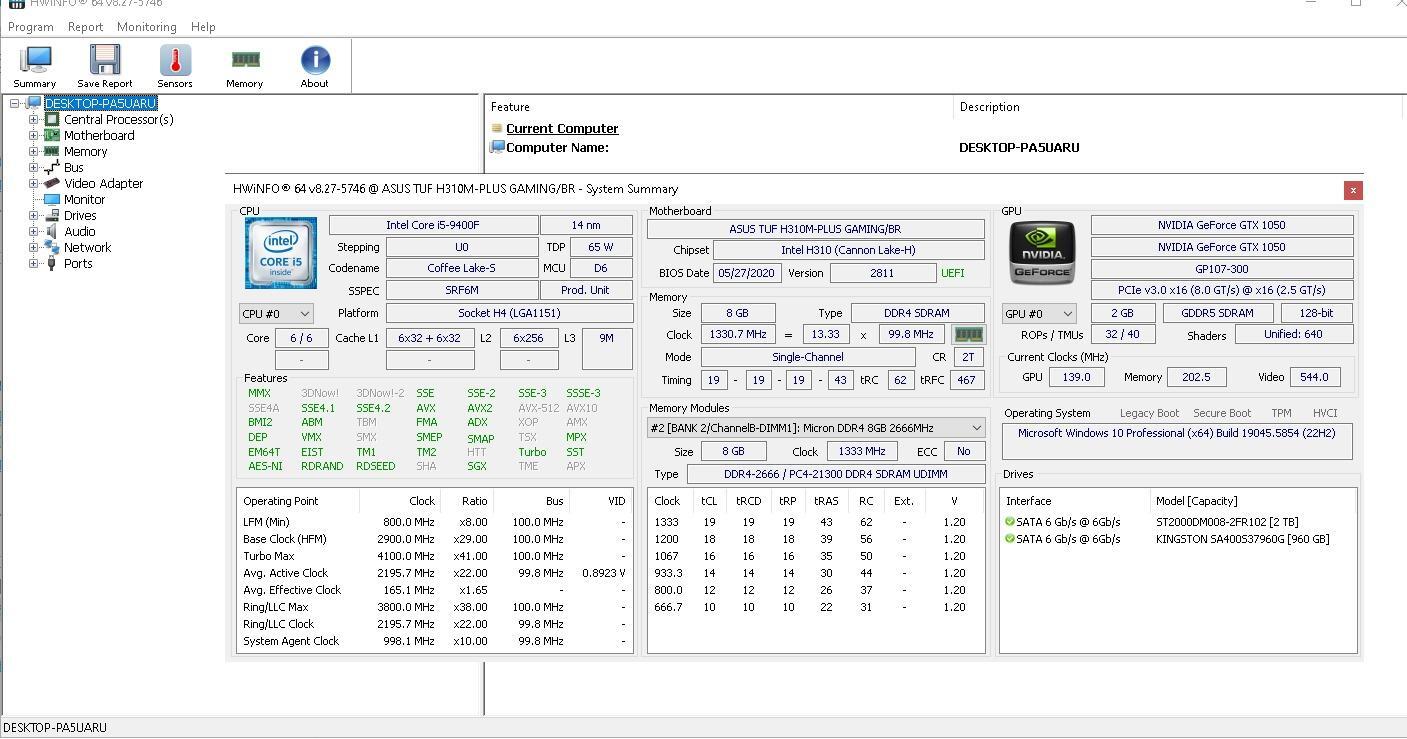Click the Save Report floppy icon
The width and height of the screenshot is (1407, 739).
coord(104,60)
